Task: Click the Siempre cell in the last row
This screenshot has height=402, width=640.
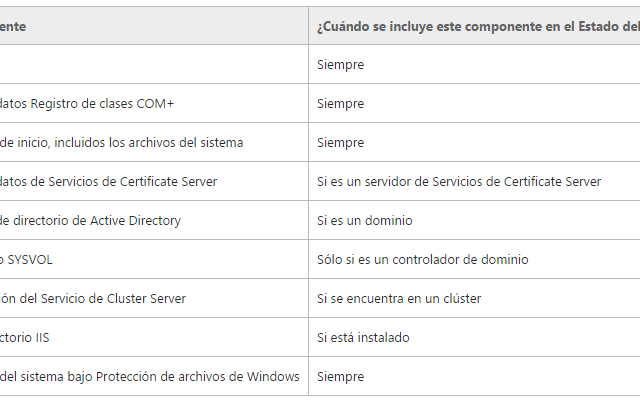Action: tap(474, 376)
